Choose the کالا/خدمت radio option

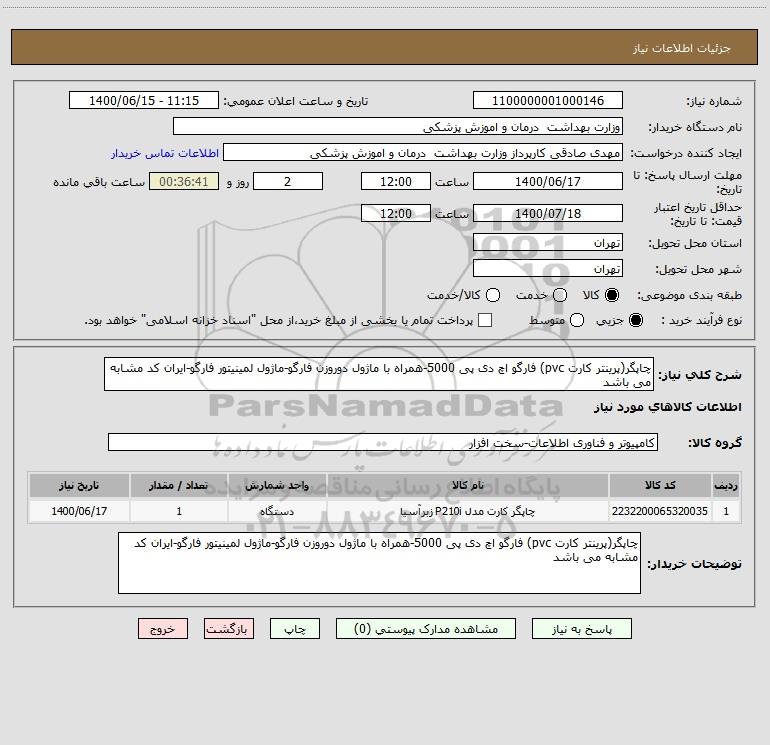click(490, 295)
